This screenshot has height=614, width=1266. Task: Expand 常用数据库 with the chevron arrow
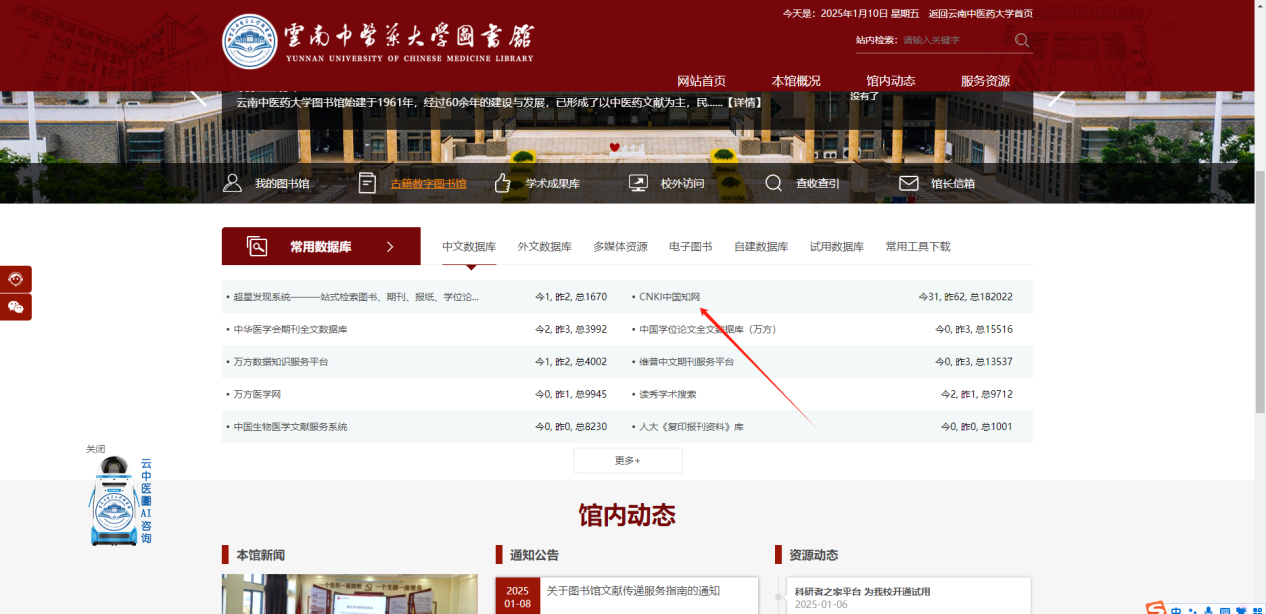(390, 246)
